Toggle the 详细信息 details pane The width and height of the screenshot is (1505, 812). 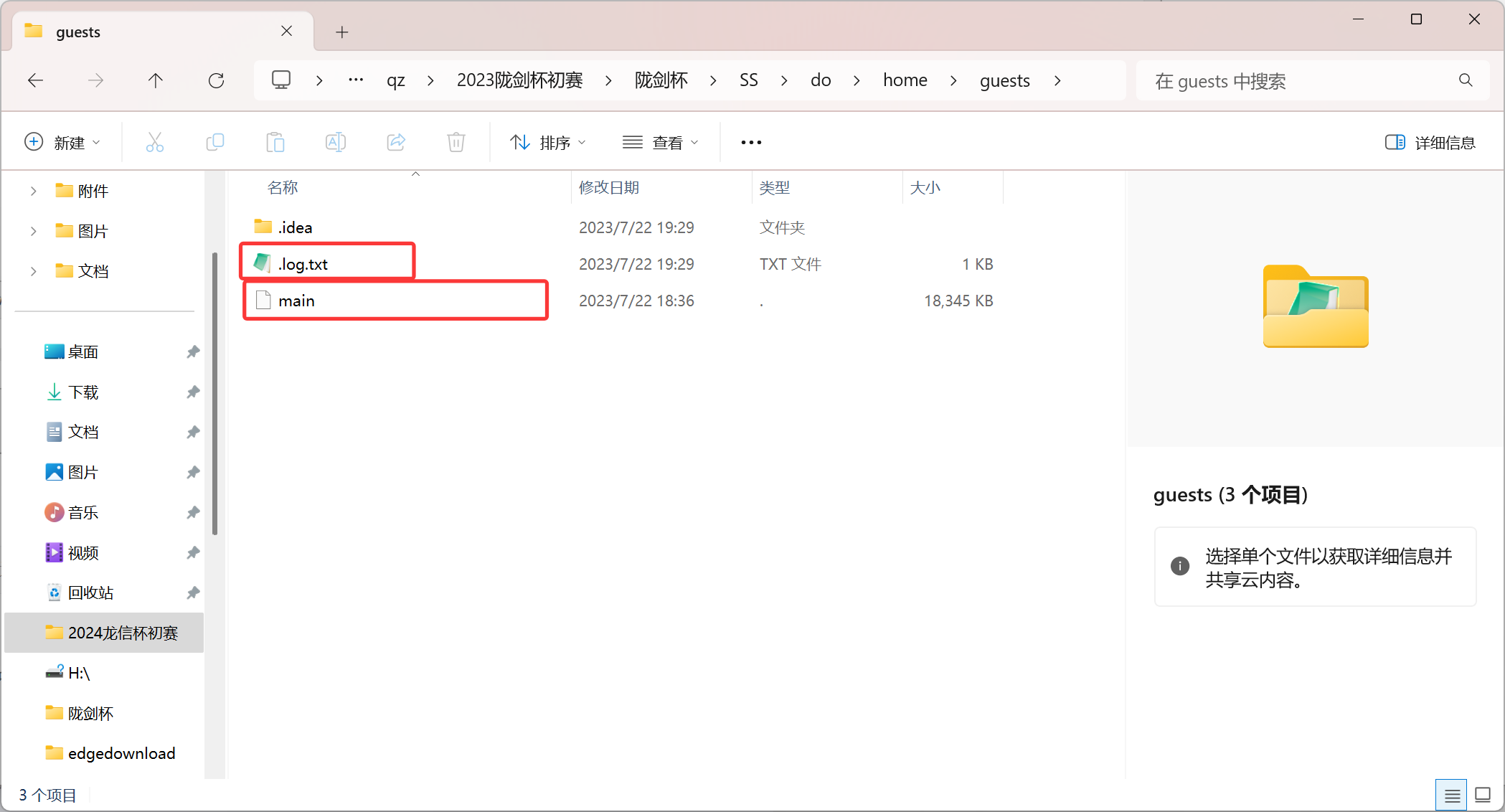click(x=1430, y=142)
